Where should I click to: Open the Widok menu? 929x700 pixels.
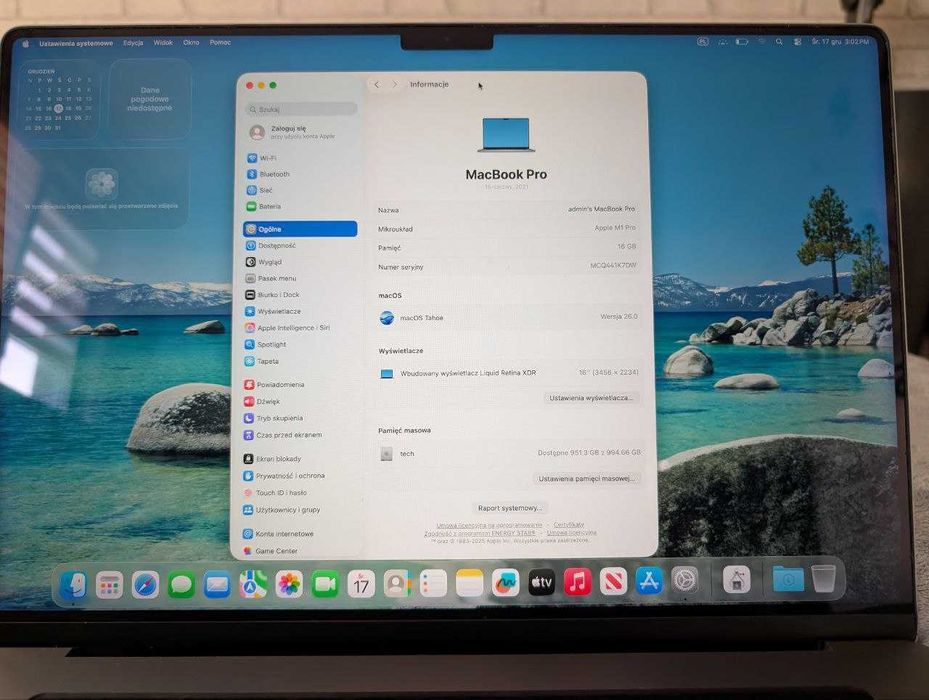click(x=163, y=43)
